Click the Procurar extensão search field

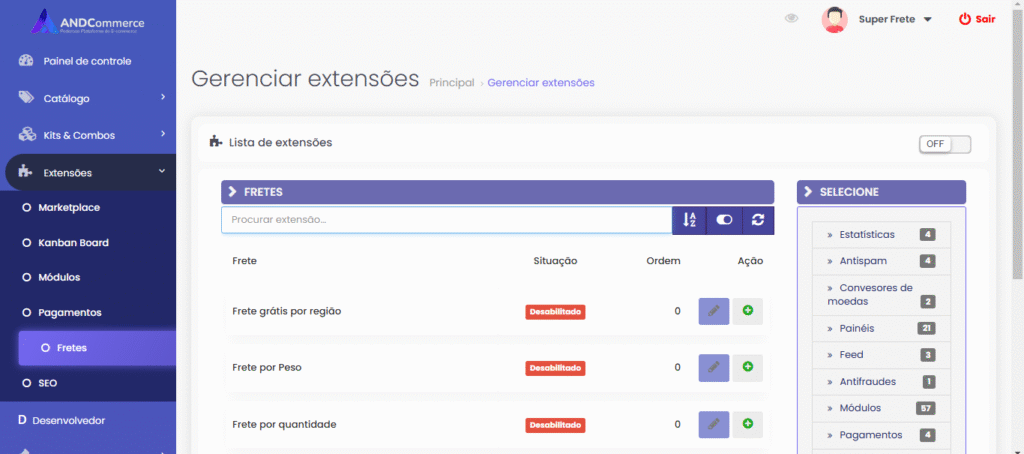coord(447,220)
